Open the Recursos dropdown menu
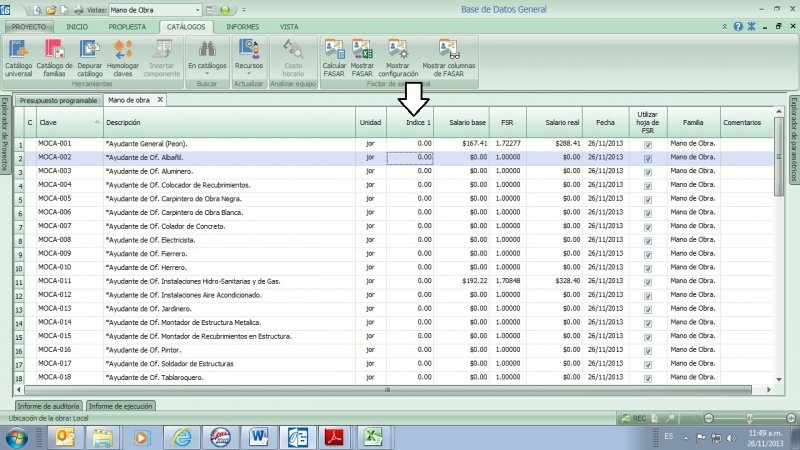 (249, 67)
